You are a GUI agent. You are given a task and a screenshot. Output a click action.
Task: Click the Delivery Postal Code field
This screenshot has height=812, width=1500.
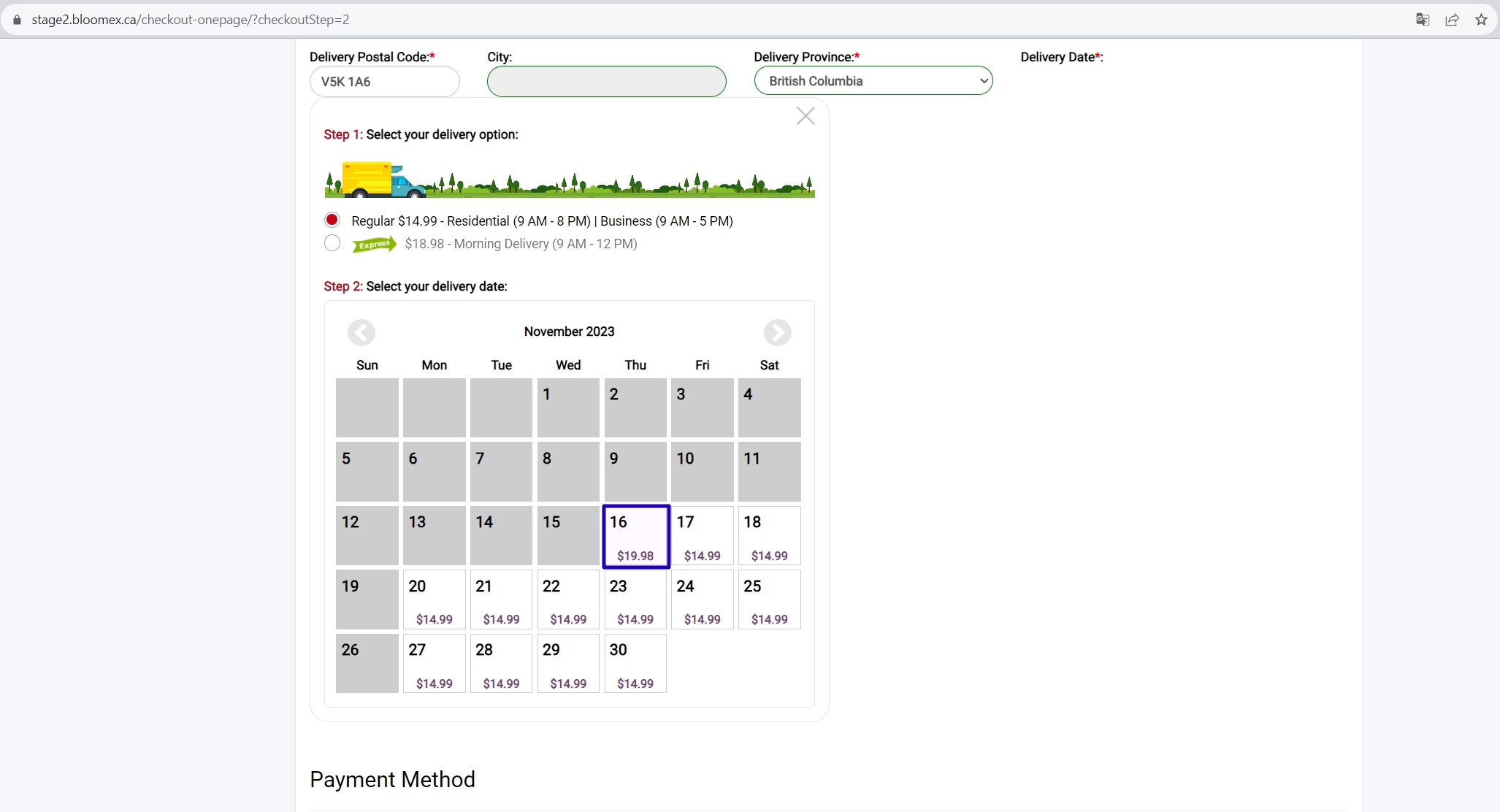click(385, 81)
